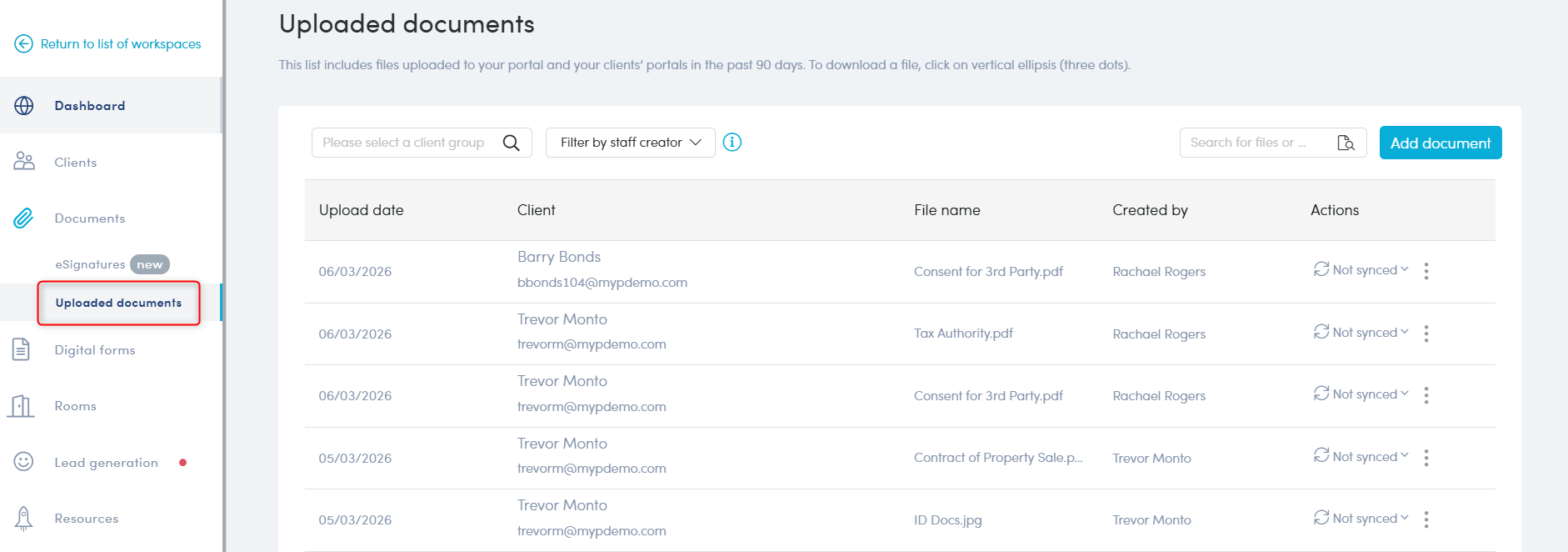Screen dimensions: 1568x552
Task: Click the Search for files input field
Action: [1254, 143]
